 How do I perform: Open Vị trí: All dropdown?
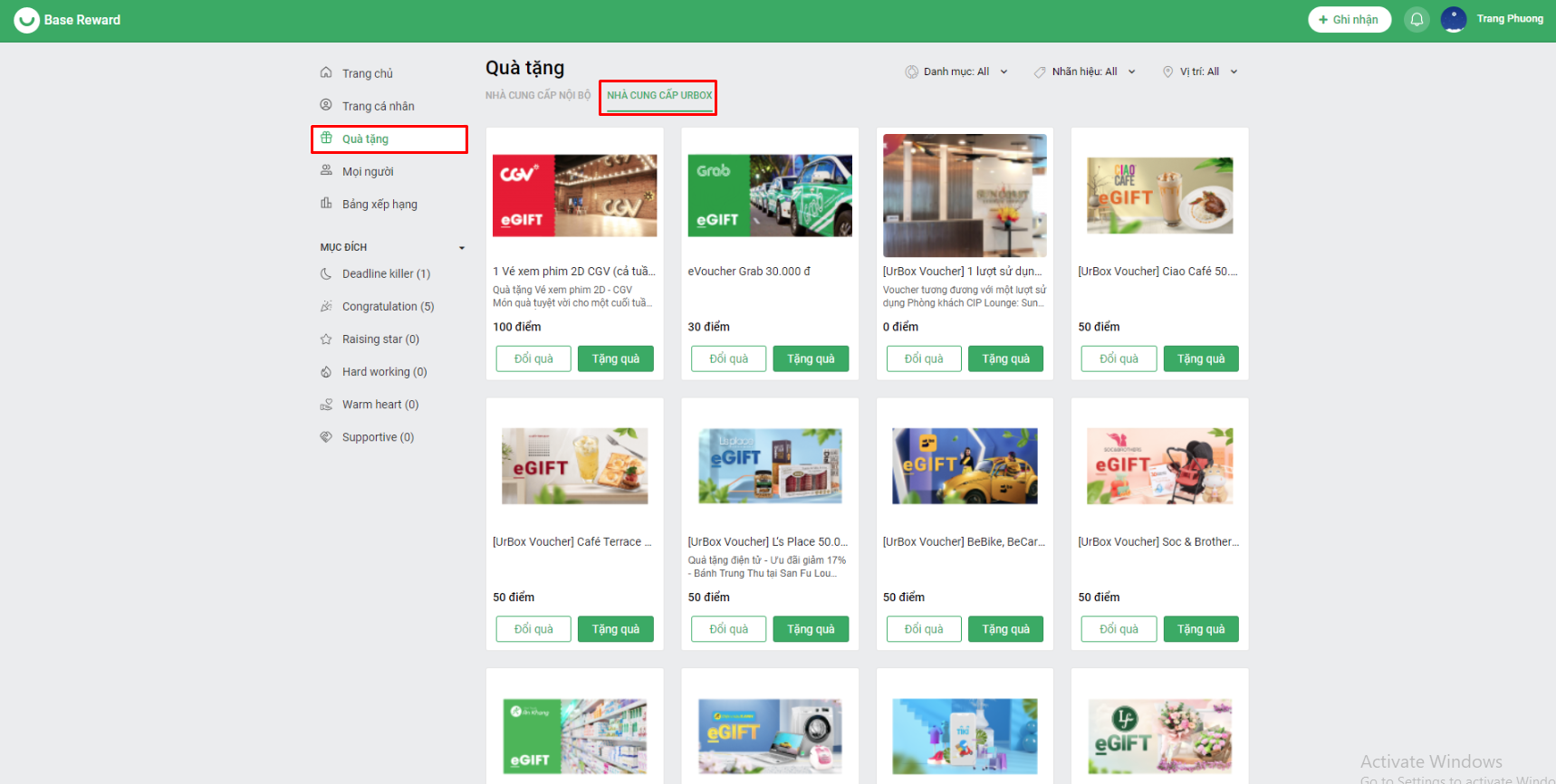point(1200,72)
